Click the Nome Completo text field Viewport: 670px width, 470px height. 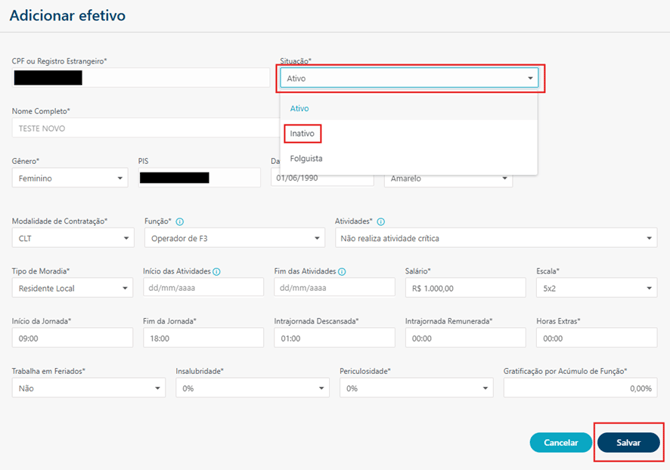click(x=140, y=128)
